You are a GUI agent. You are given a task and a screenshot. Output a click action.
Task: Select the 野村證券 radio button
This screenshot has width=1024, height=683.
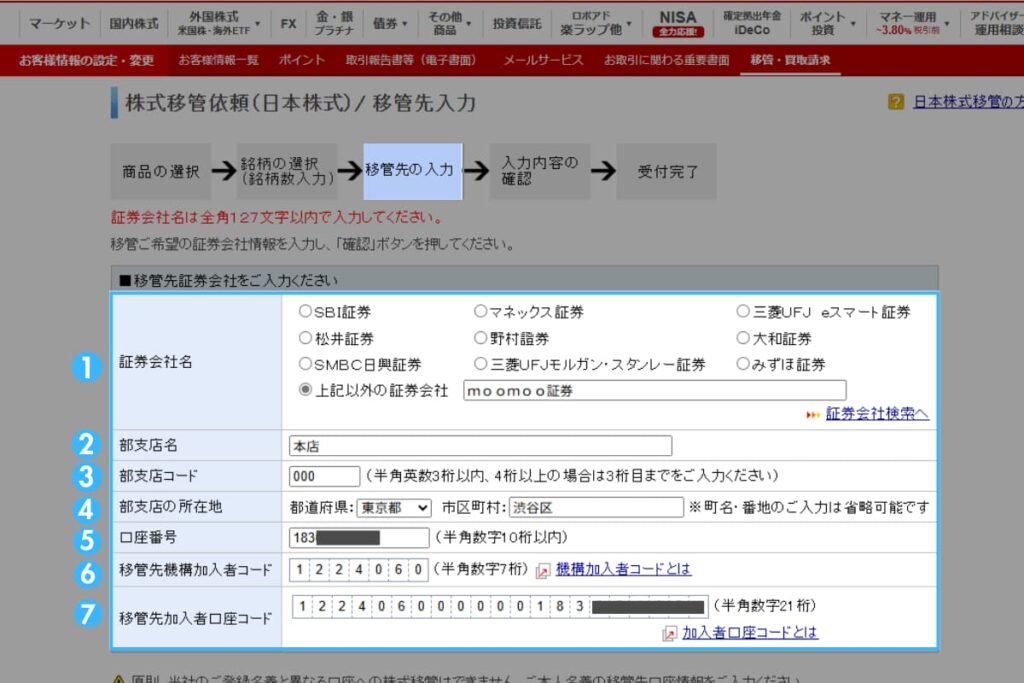coord(481,338)
